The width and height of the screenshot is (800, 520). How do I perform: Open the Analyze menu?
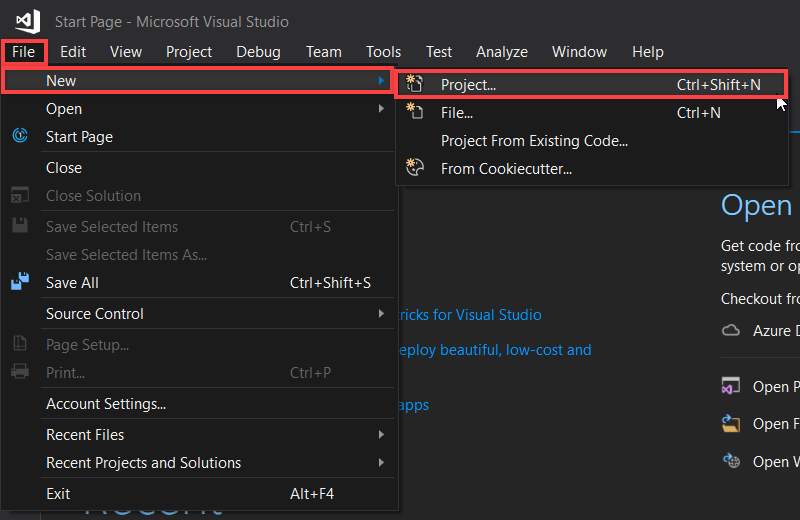click(x=501, y=52)
